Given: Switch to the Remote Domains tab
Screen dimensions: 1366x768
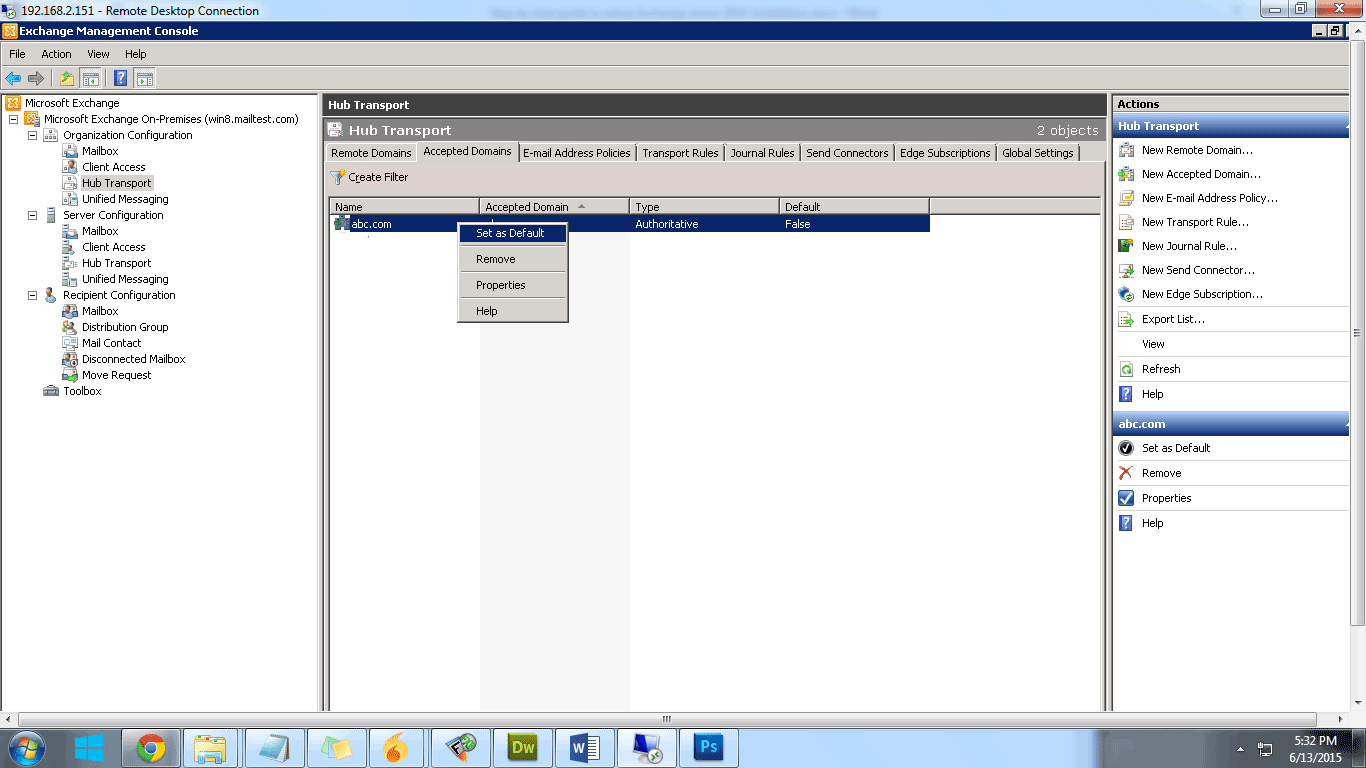Looking at the screenshot, I should coord(371,153).
